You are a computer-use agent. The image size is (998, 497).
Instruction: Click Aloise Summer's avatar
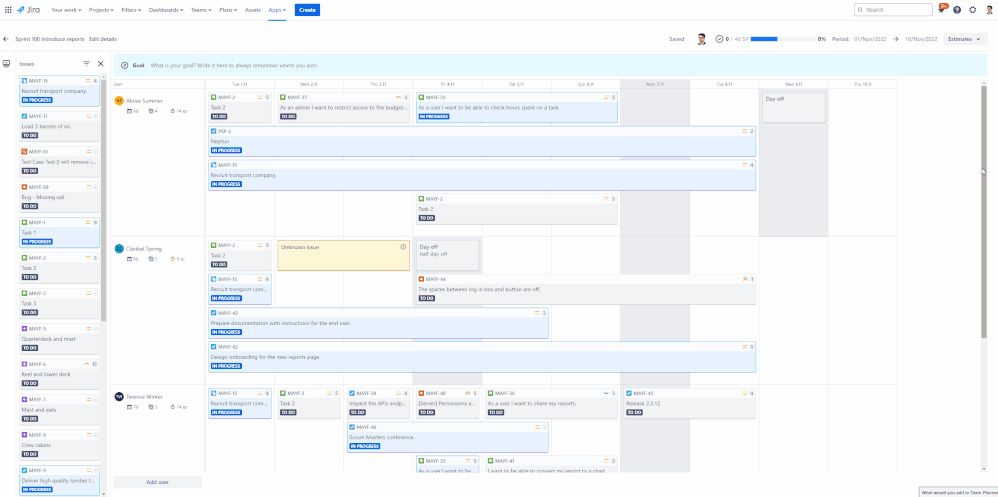119,101
